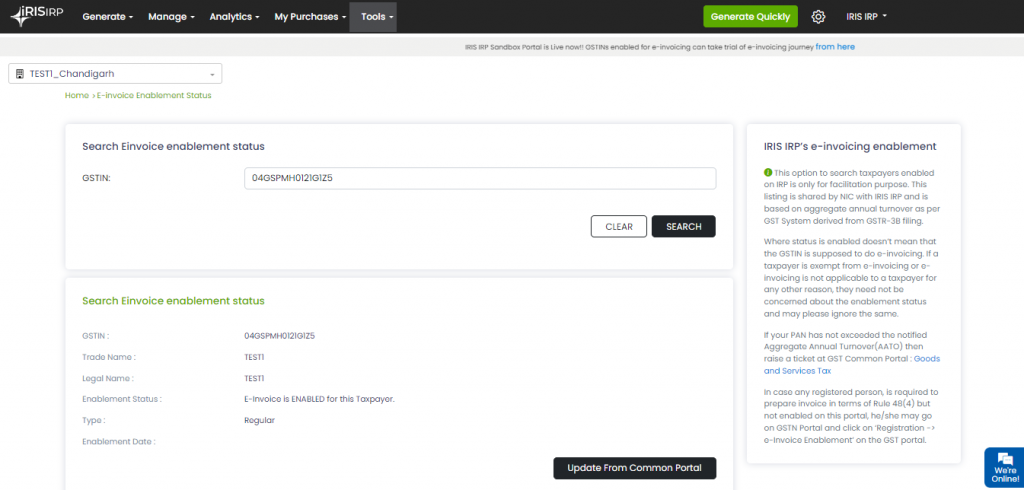
Task: Expand the Generate menu
Action: coord(107,17)
